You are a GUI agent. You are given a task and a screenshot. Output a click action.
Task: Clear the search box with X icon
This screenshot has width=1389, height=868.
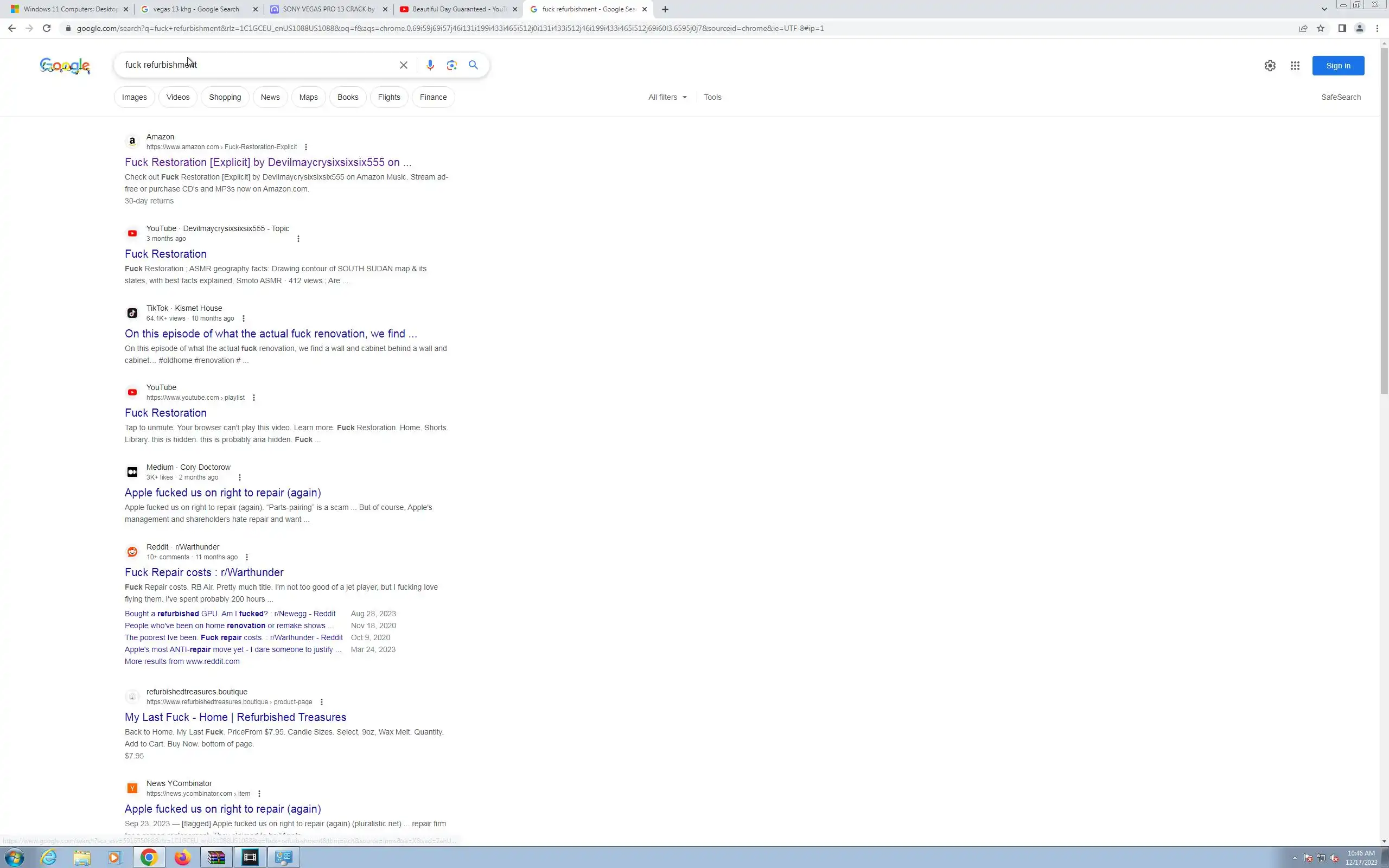tap(404, 66)
